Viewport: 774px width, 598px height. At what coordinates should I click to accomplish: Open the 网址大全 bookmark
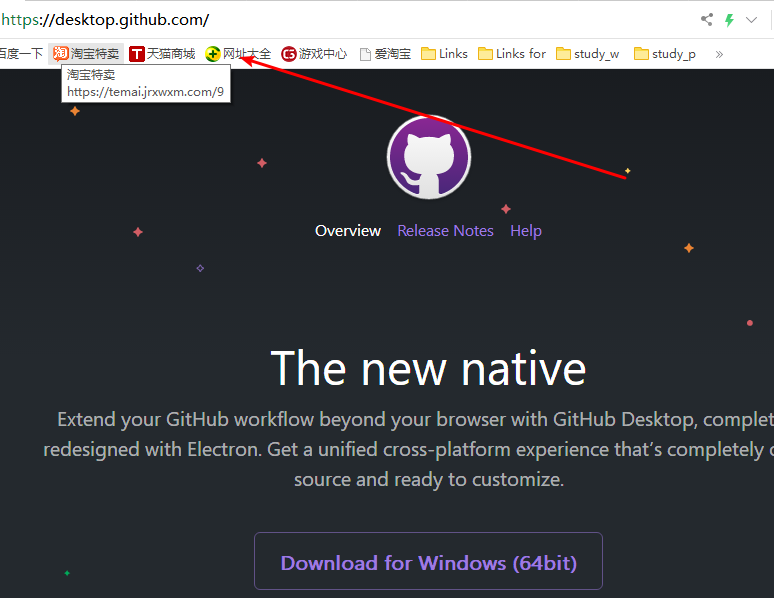[238, 53]
